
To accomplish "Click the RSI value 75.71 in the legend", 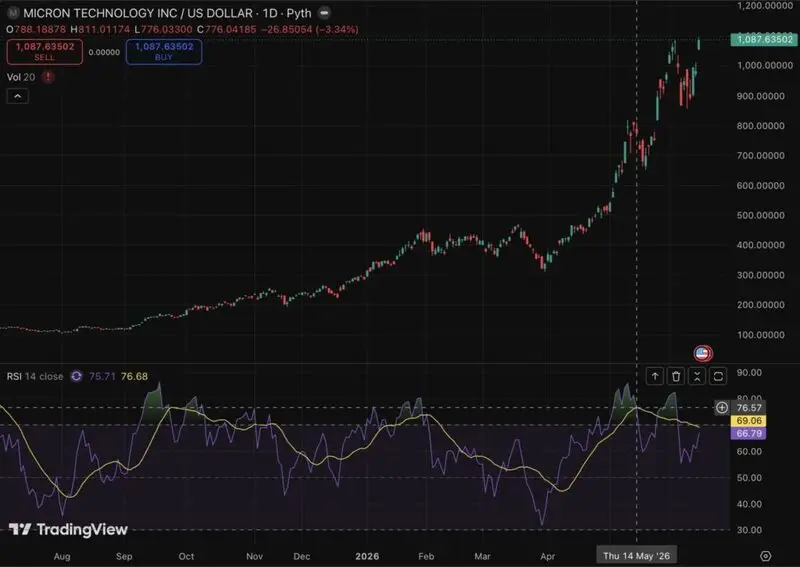I will click(x=102, y=377).
